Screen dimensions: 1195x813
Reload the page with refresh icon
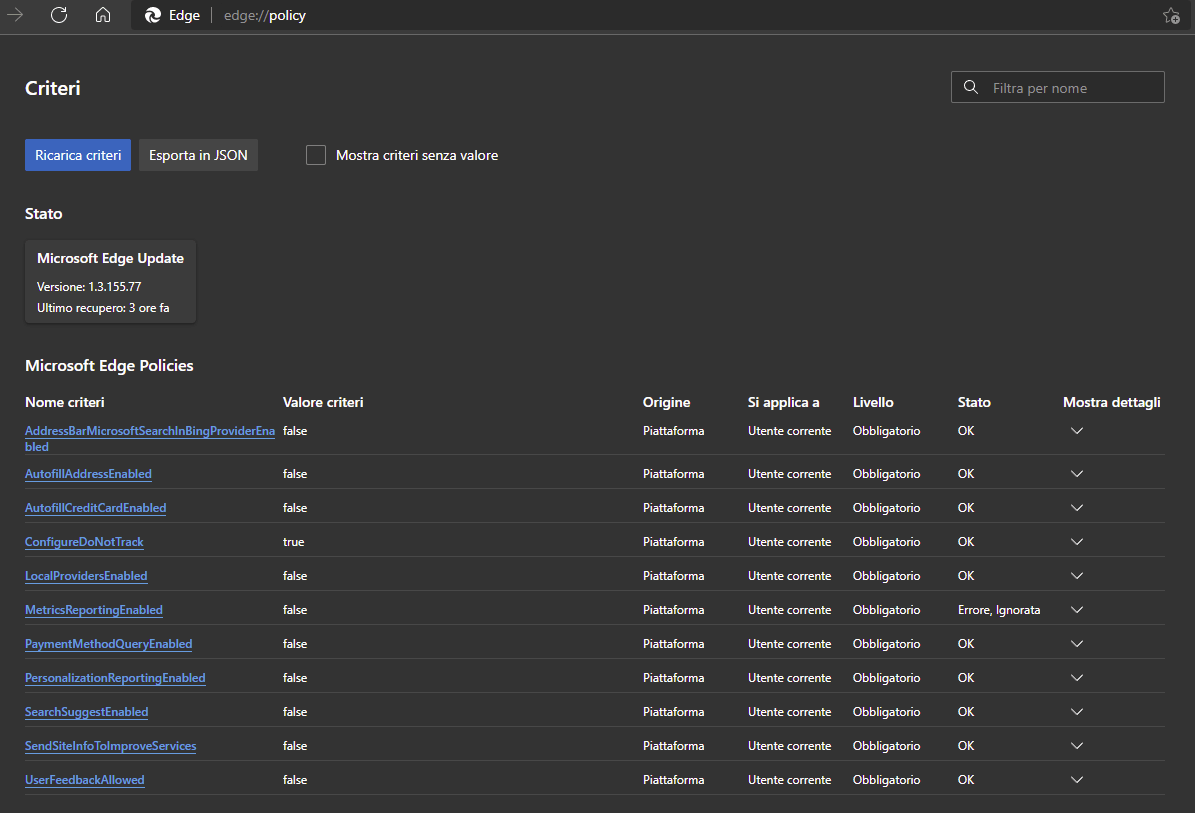pos(59,15)
